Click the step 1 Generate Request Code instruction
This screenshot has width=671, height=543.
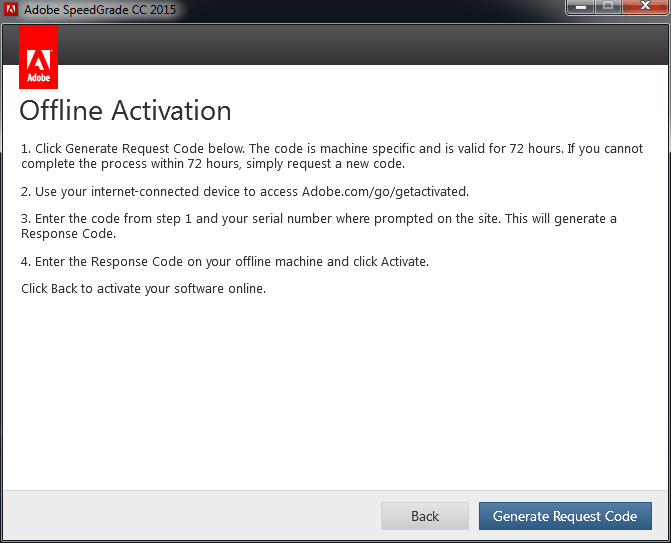point(332,156)
